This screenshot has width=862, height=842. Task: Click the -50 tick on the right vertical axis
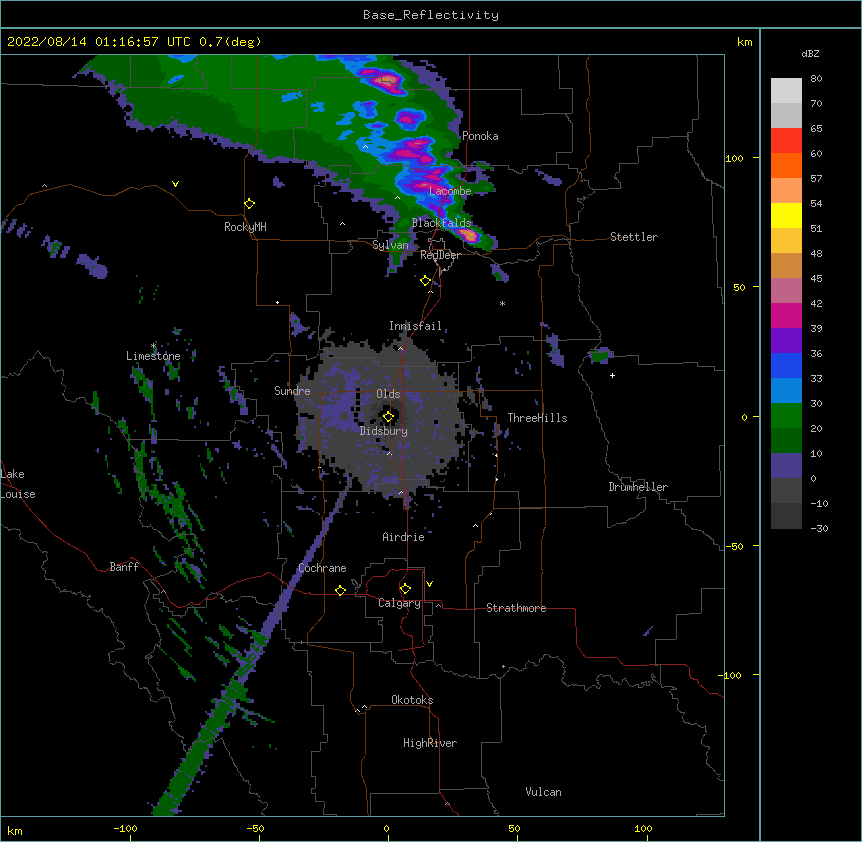tap(734, 546)
